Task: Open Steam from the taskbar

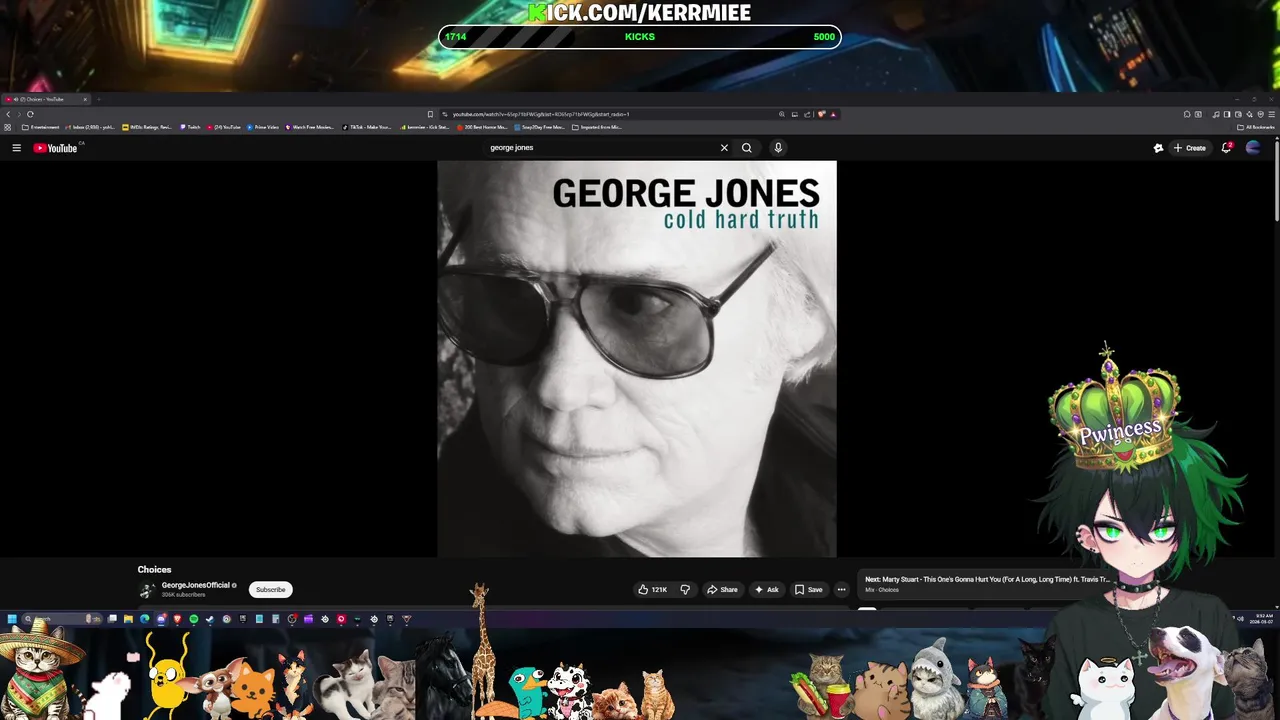Action: (x=210, y=619)
